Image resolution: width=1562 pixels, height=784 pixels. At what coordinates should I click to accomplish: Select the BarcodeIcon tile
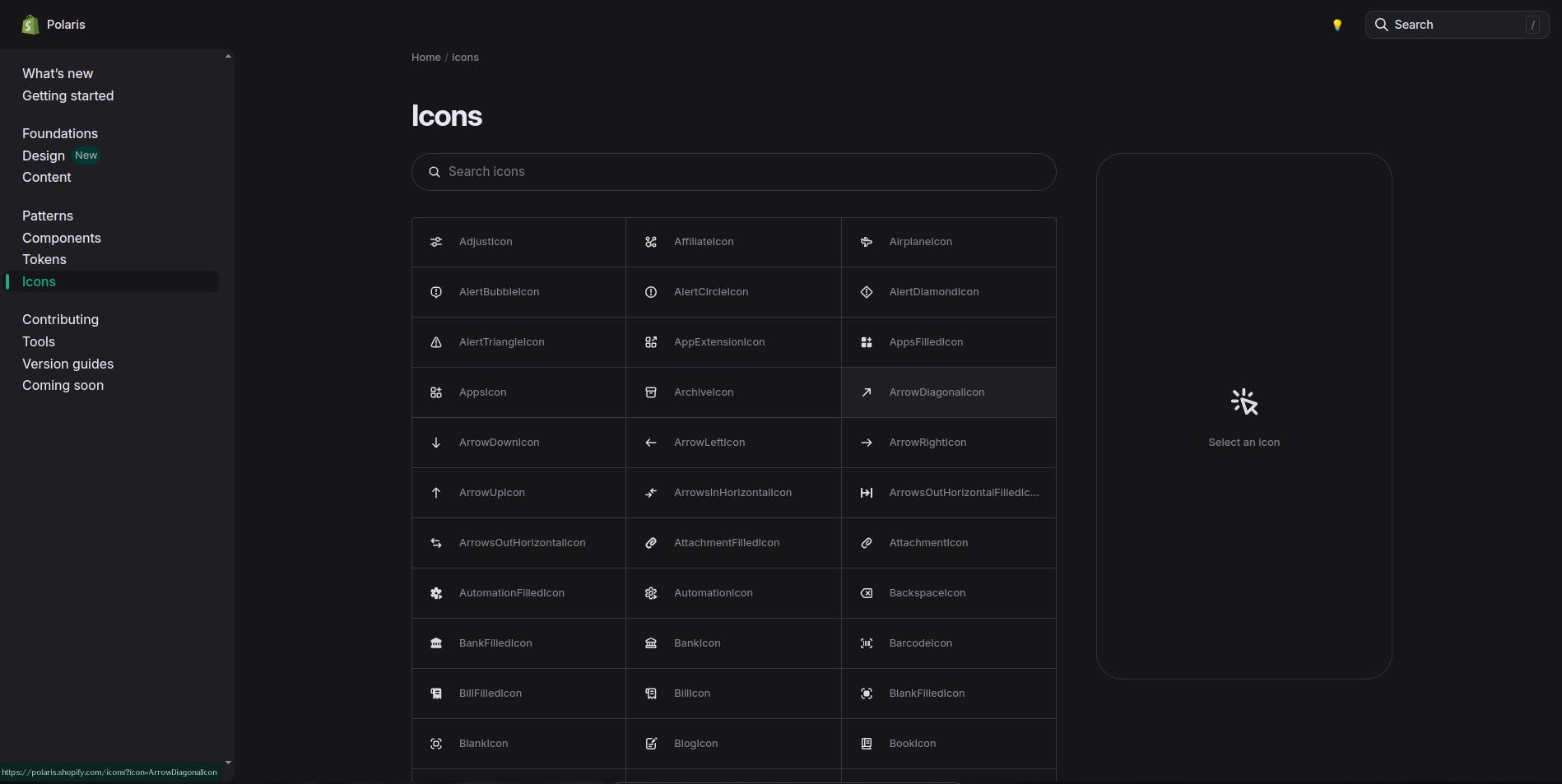(948, 643)
